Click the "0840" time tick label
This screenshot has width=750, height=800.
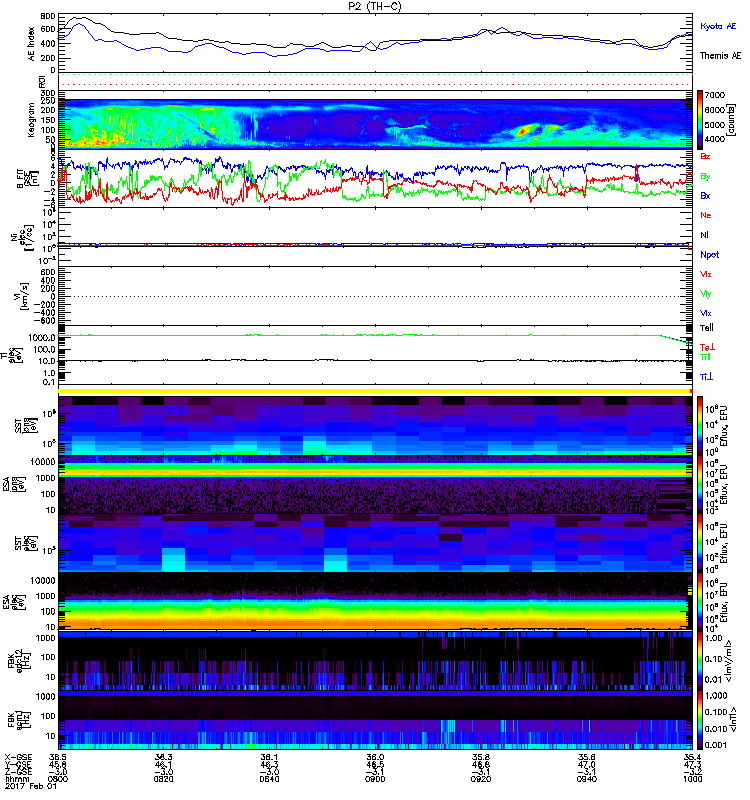[269, 779]
